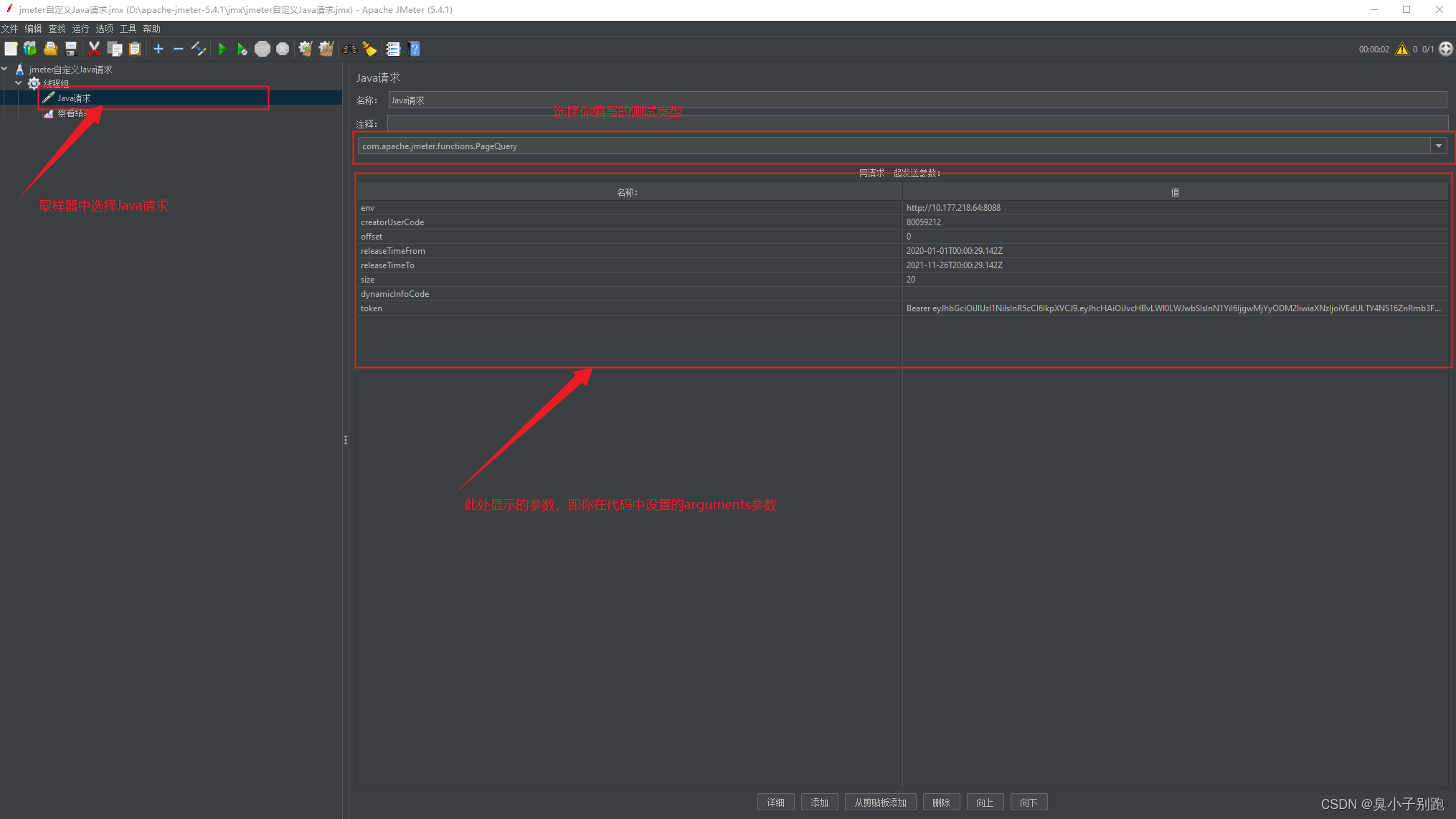Open the Function Helper list icon
1456x819 pixels.
(393, 49)
